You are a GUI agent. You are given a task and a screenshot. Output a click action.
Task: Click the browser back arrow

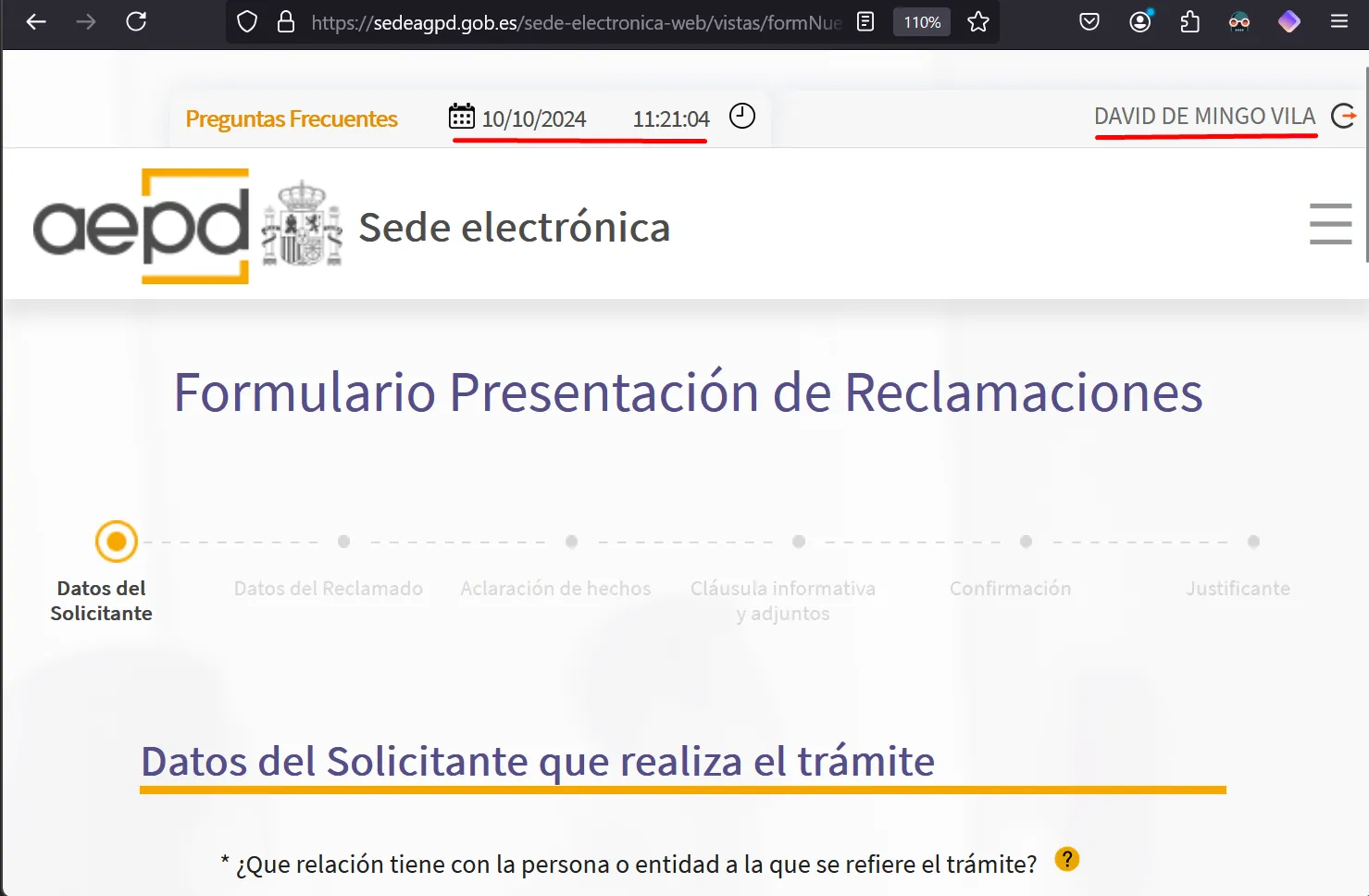[36, 21]
